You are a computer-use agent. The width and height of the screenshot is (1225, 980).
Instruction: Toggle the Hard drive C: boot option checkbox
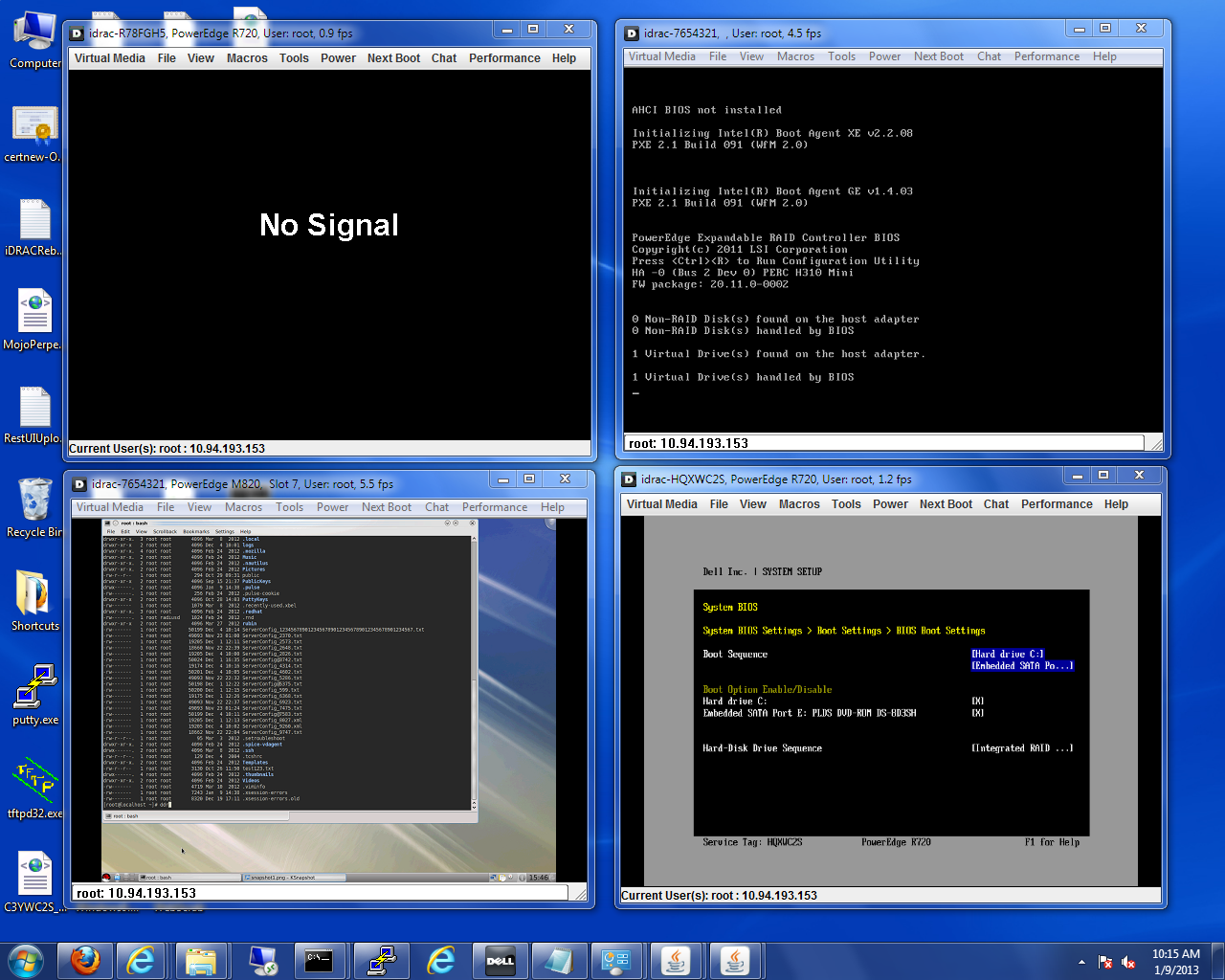point(977,702)
